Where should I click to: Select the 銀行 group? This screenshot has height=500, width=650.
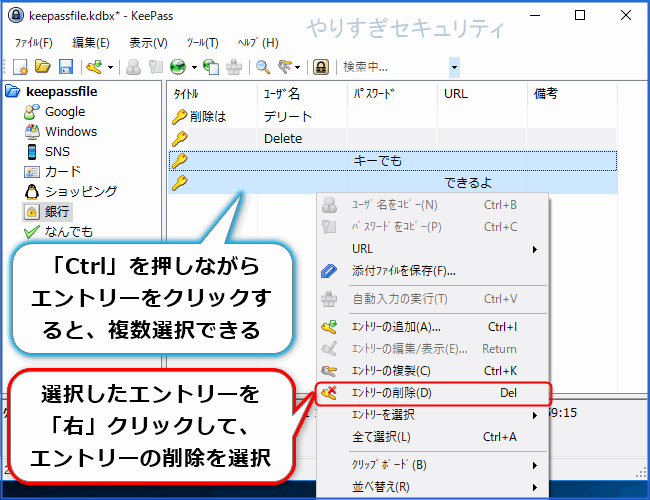click(57, 211)
